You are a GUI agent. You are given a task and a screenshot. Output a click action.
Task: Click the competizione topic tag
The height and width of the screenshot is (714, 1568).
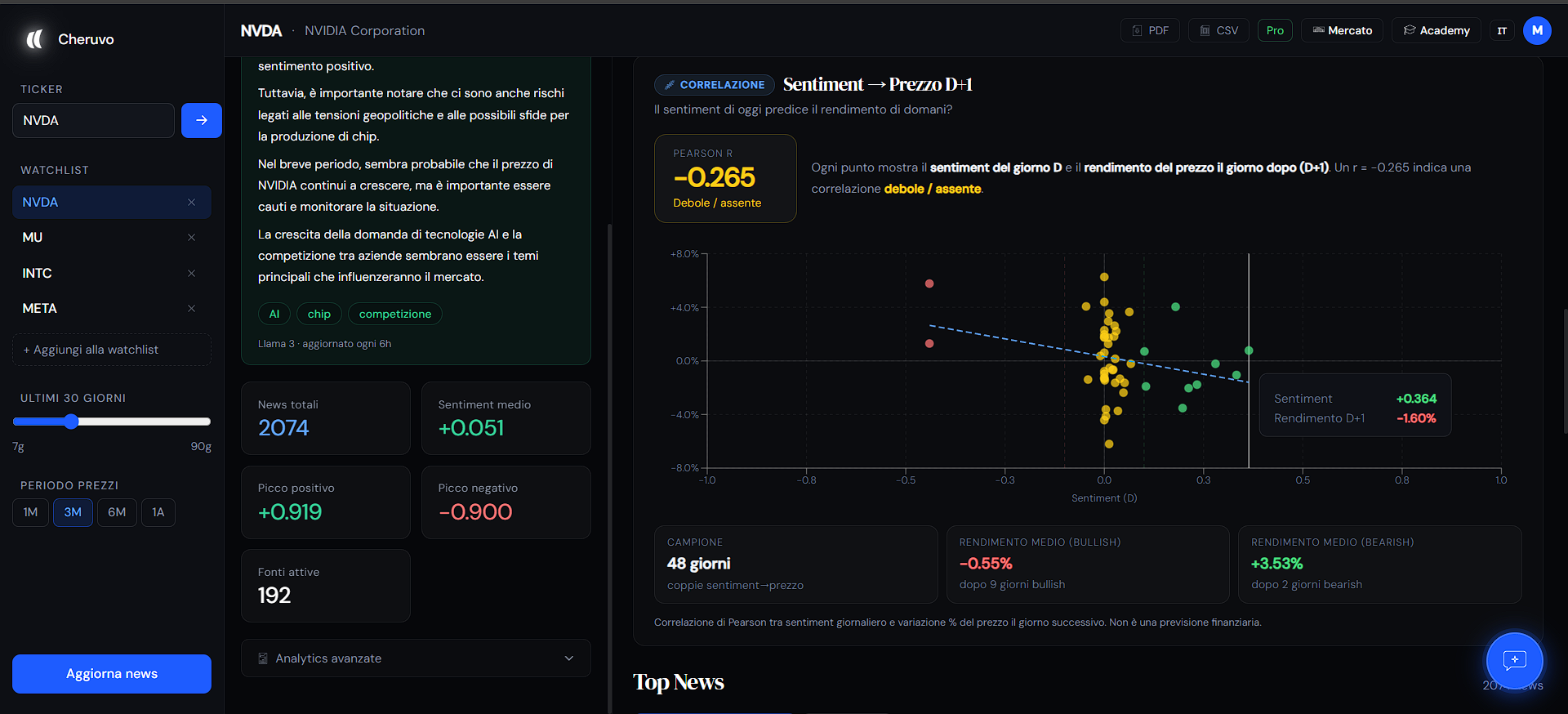pos(395,315)
